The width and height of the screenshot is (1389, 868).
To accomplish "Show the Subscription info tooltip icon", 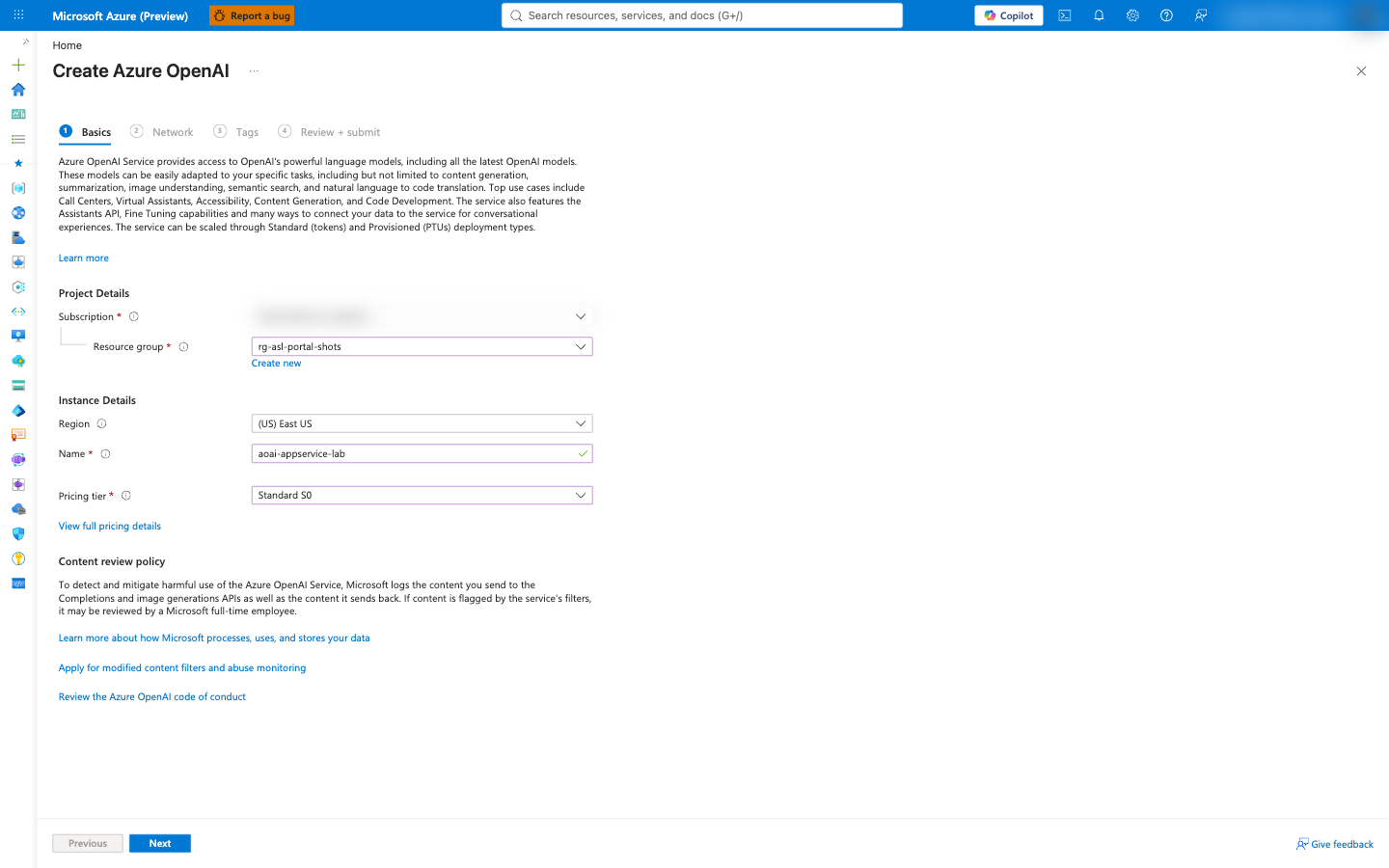I will [134, 316].
